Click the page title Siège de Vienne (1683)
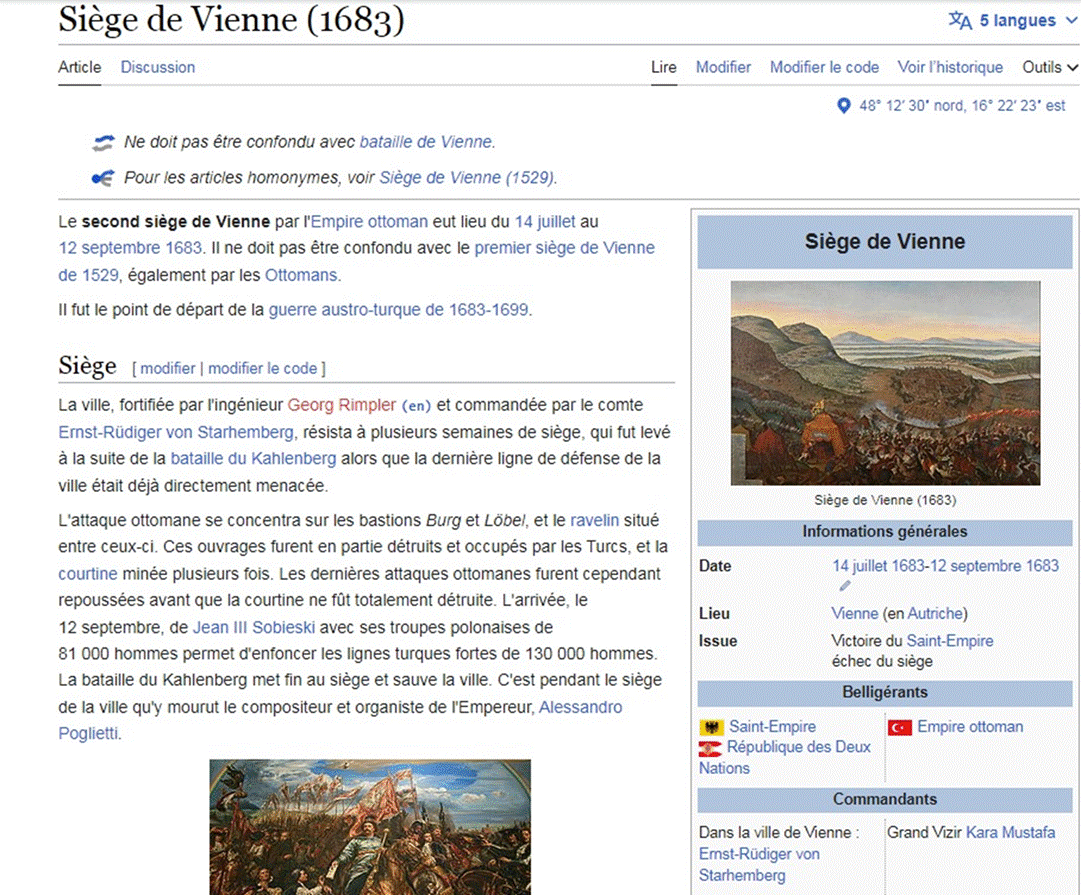This screenshot has width=1081, height=895. [x=232, y=20]
